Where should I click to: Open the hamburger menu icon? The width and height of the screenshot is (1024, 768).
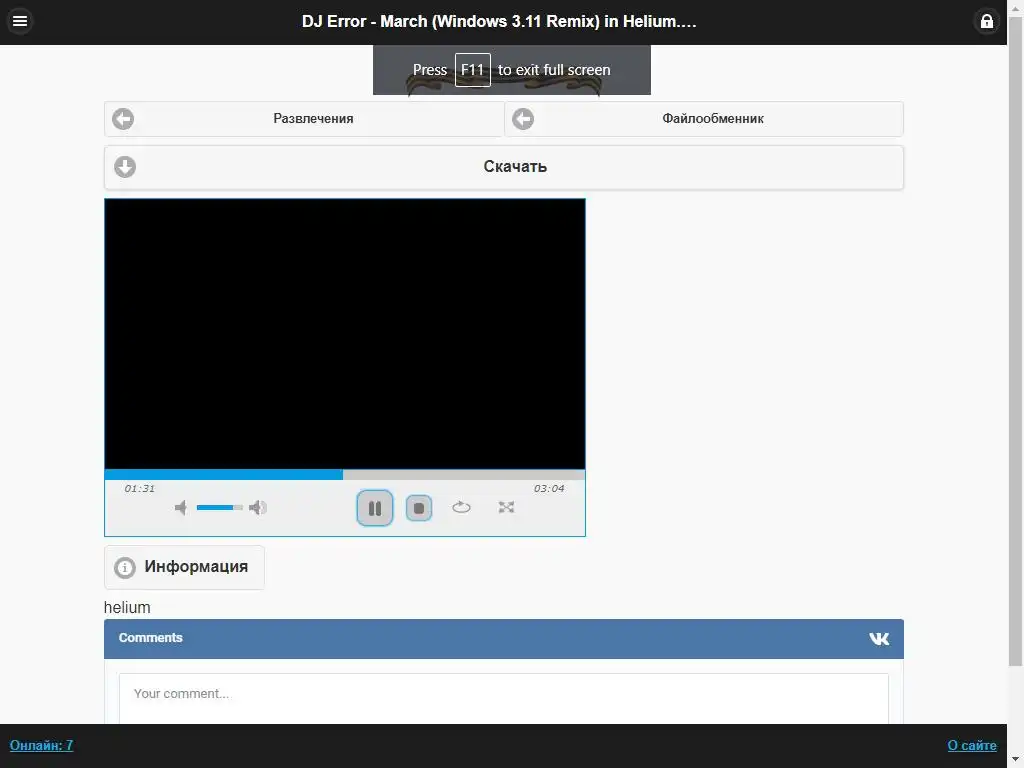[20, 21]
